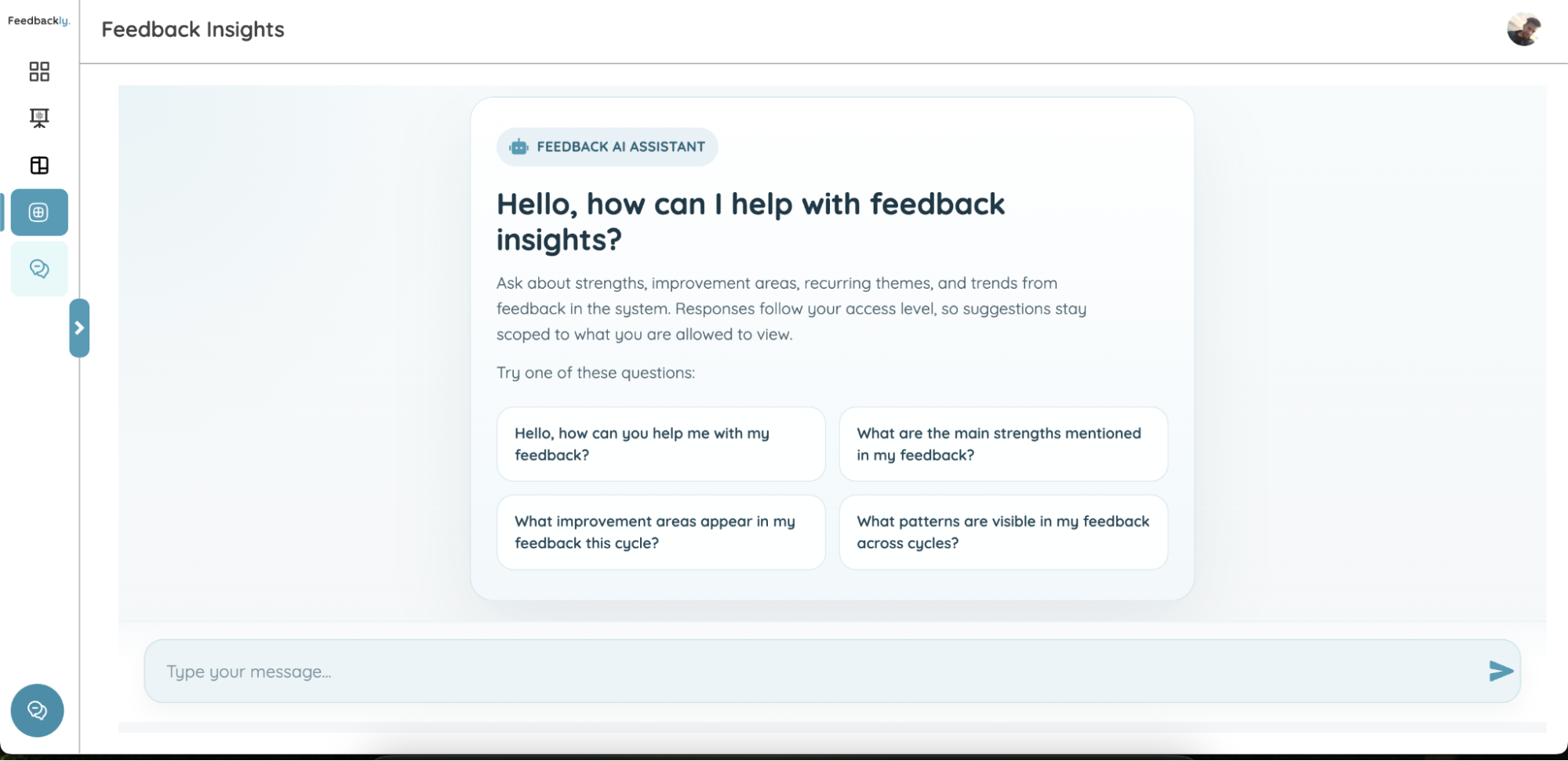Click the presentation board sidebar icon
1568x761 pixels.
[x=39, y=118]
